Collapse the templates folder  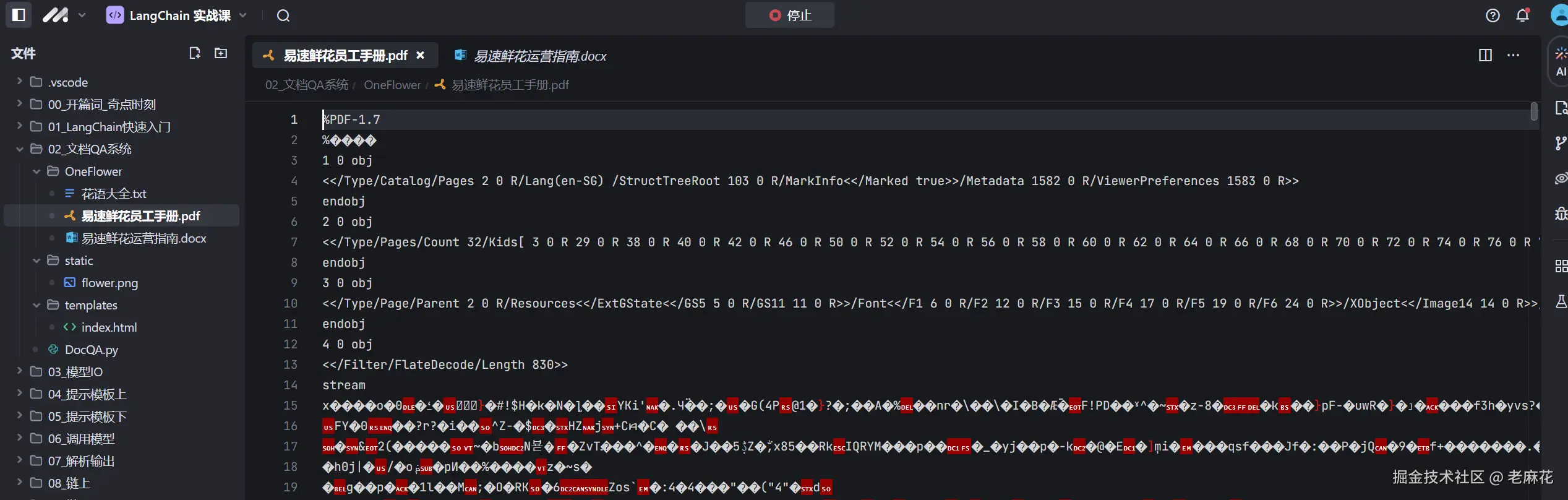coord(36,304)
